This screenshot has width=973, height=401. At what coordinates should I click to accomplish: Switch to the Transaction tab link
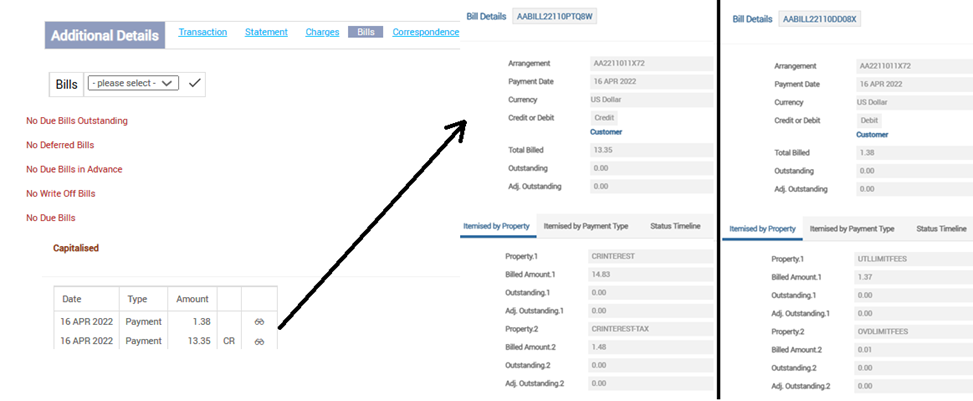pyautogui.click(x=203, y=32)
